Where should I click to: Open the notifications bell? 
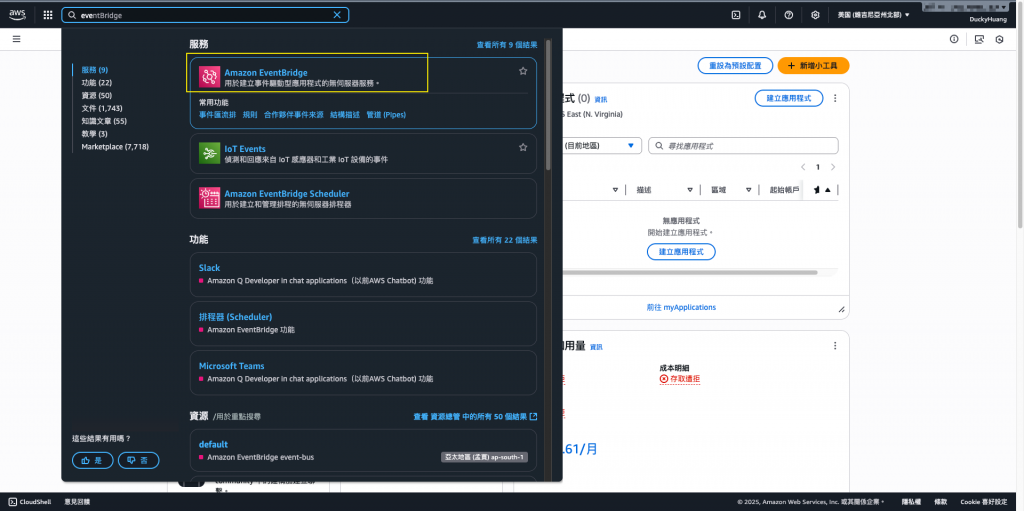[762, 15]
